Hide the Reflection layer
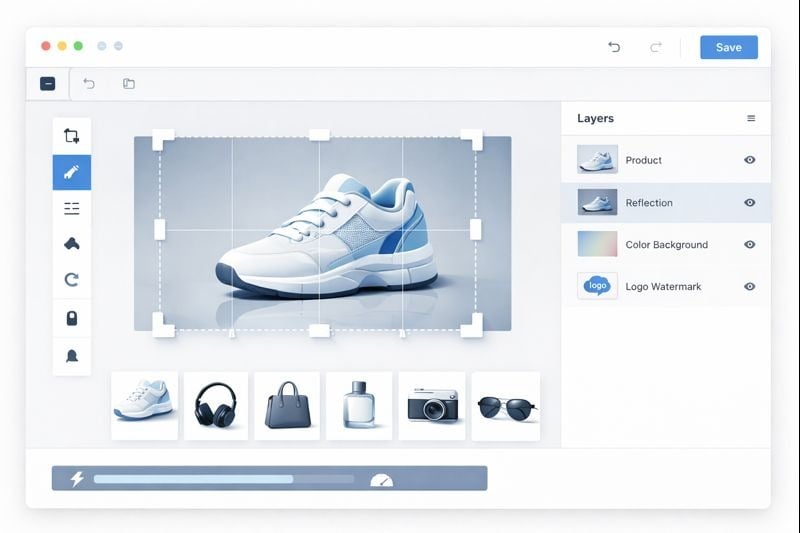 (x=749, y=202)
